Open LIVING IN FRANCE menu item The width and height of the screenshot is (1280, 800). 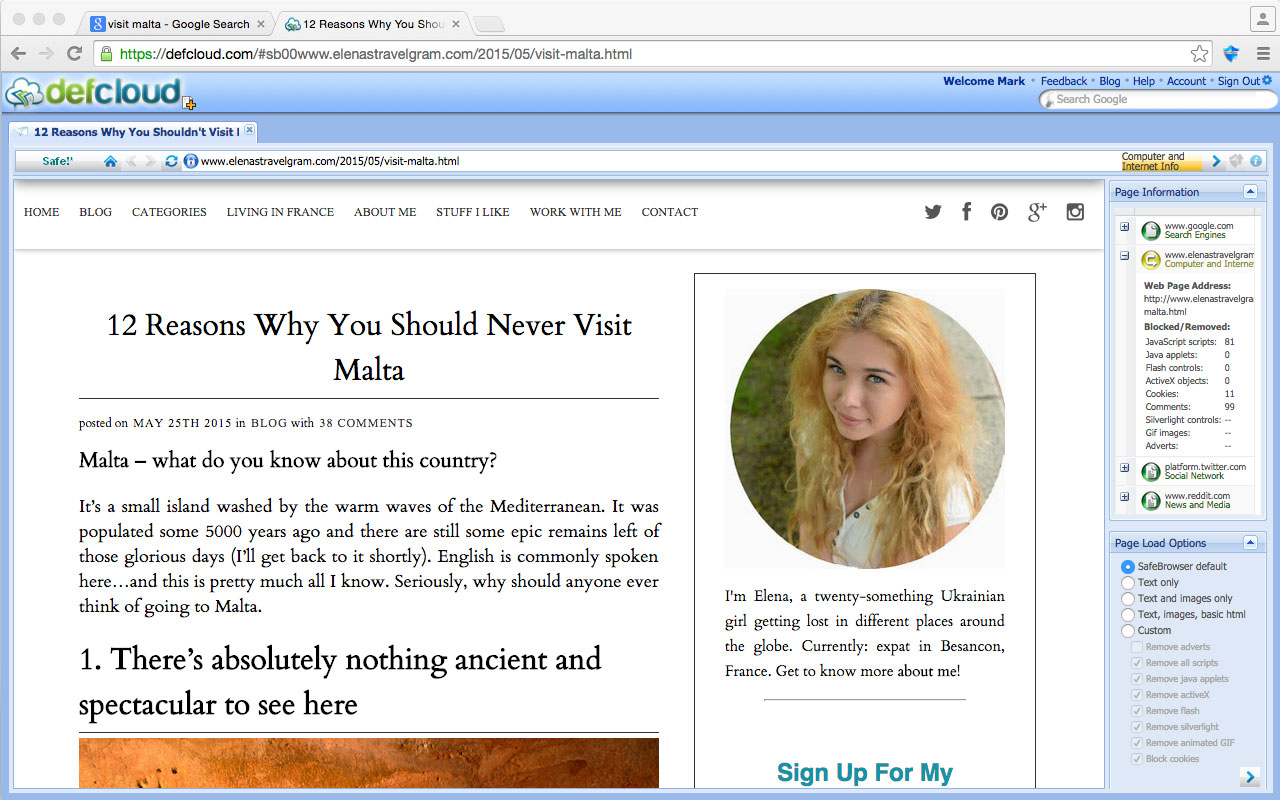click(280, 212)
